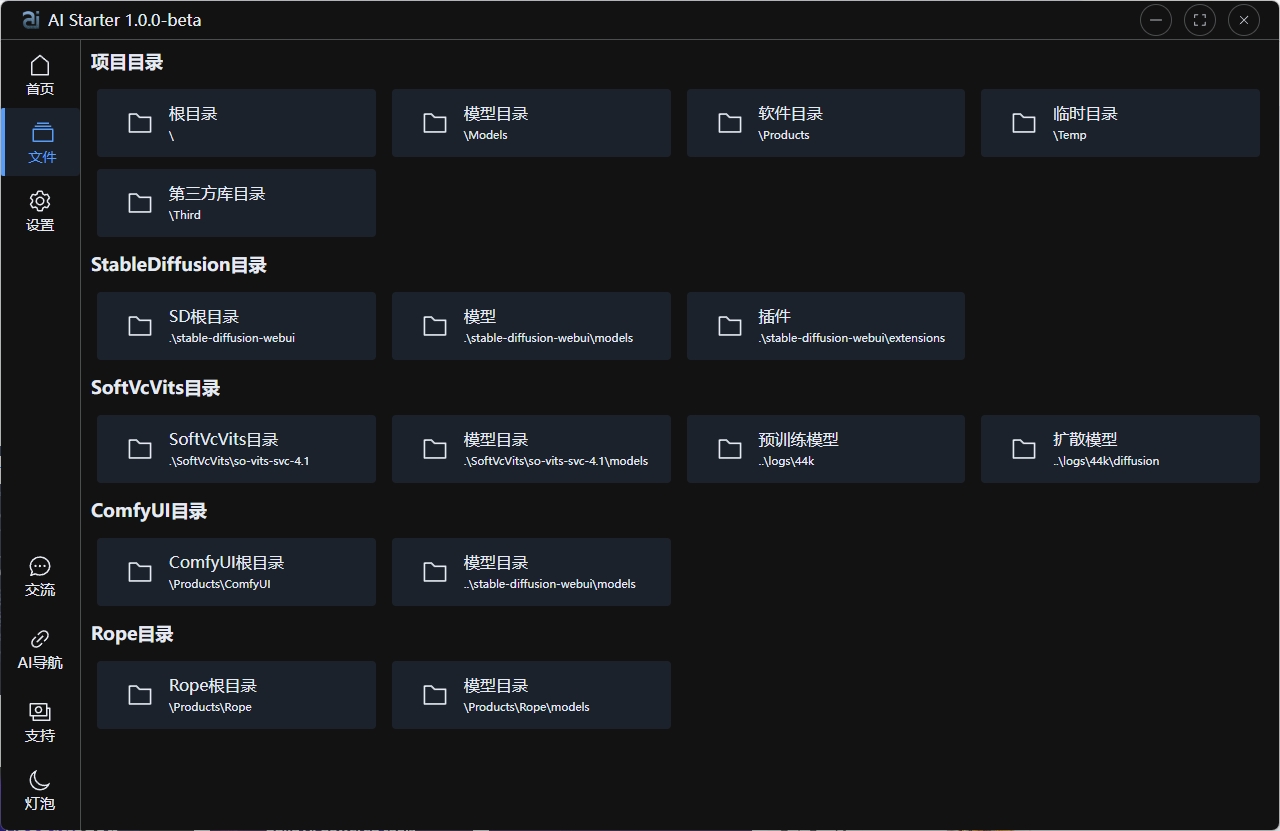This screenshot has width=1280, height=831.
Task: Open the 第三方库目录 \Third tile
Action: click(236, 203)
